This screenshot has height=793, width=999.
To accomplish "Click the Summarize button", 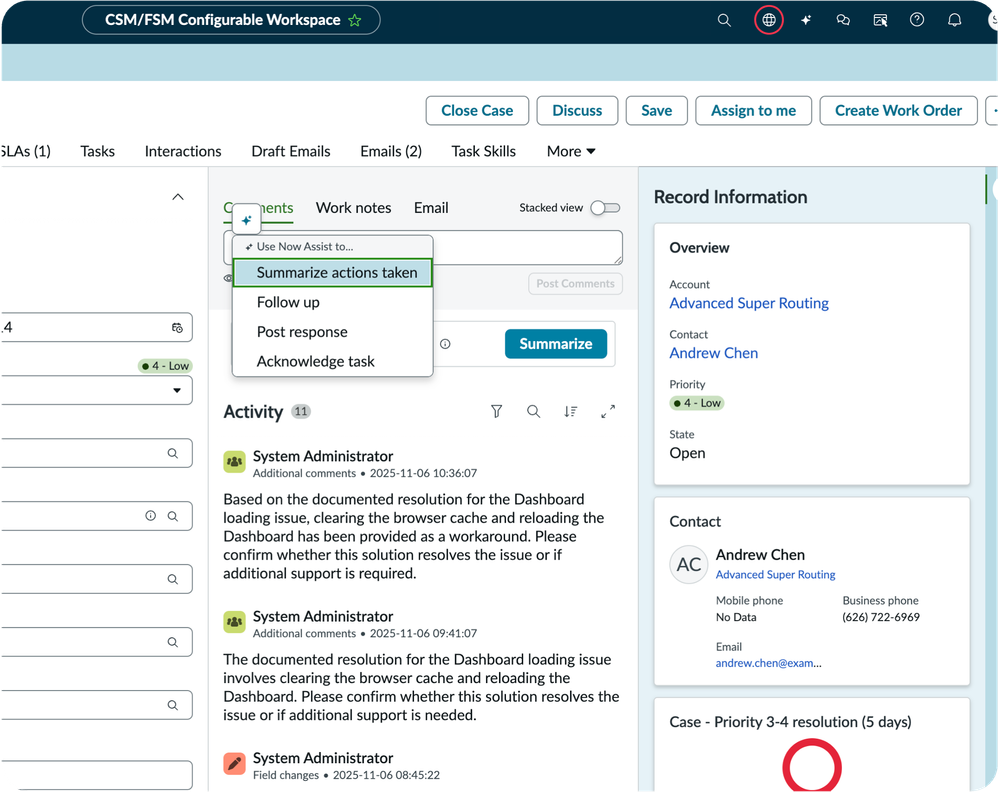I will pyautogui.click(x=556, y=343).
